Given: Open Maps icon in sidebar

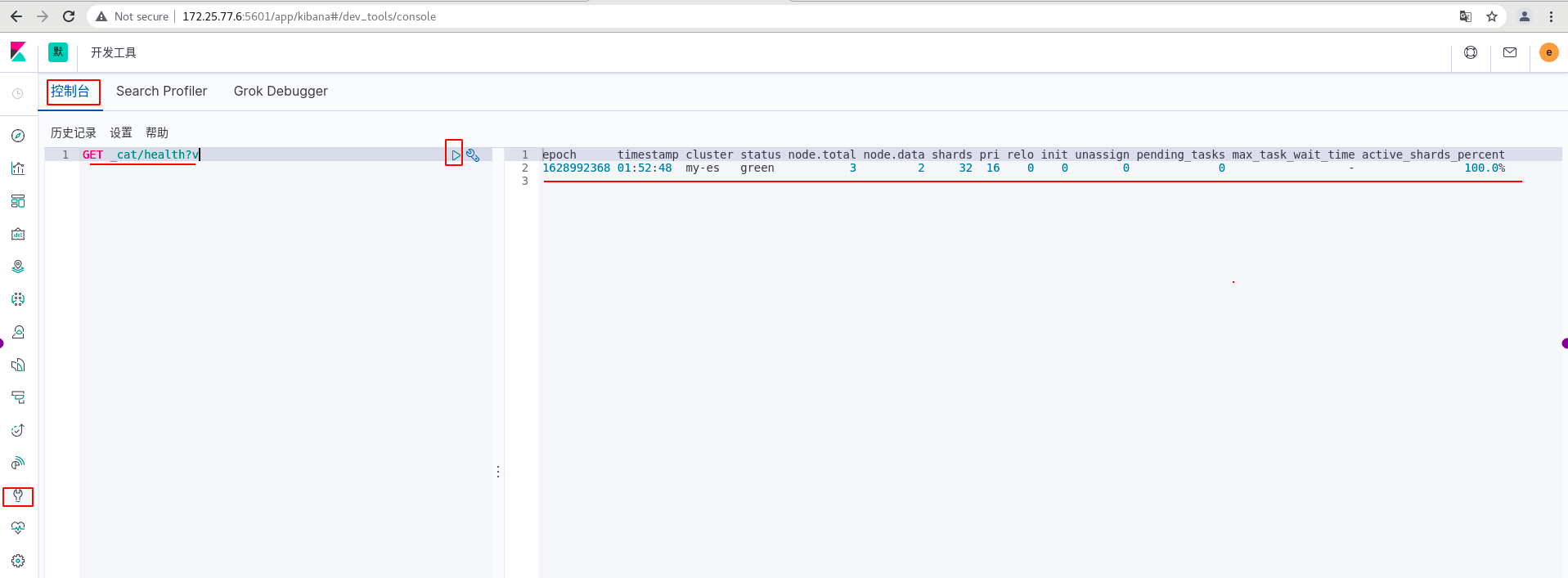Looking at the screenshot, I should pyautogui.click(x=18, y=267).
